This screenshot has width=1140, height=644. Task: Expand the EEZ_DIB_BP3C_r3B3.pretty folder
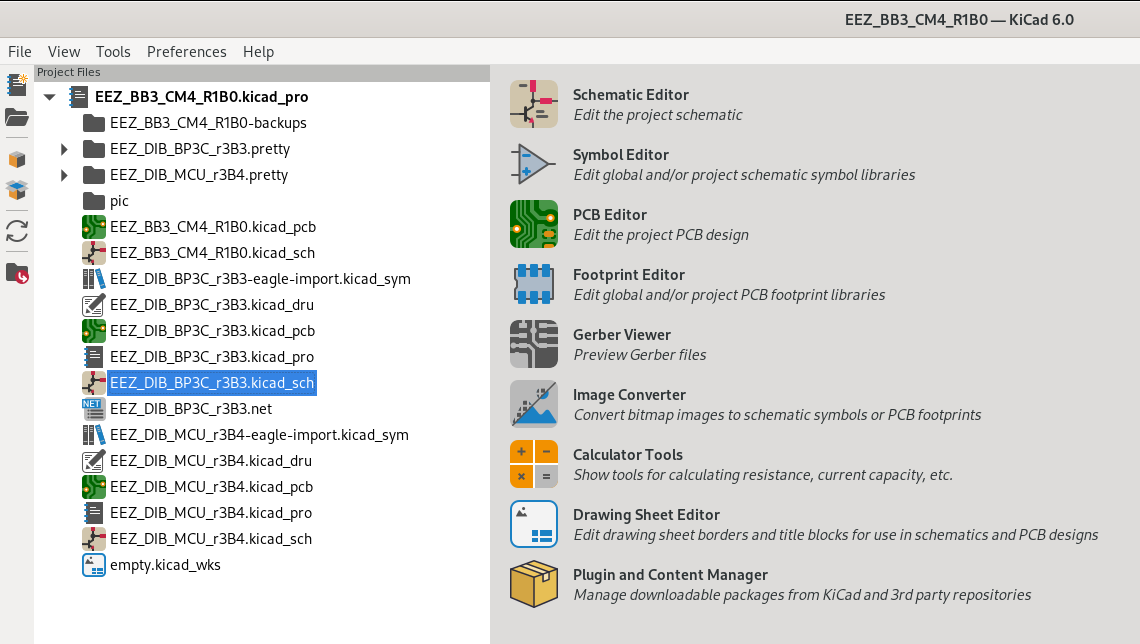click(64, 149)
